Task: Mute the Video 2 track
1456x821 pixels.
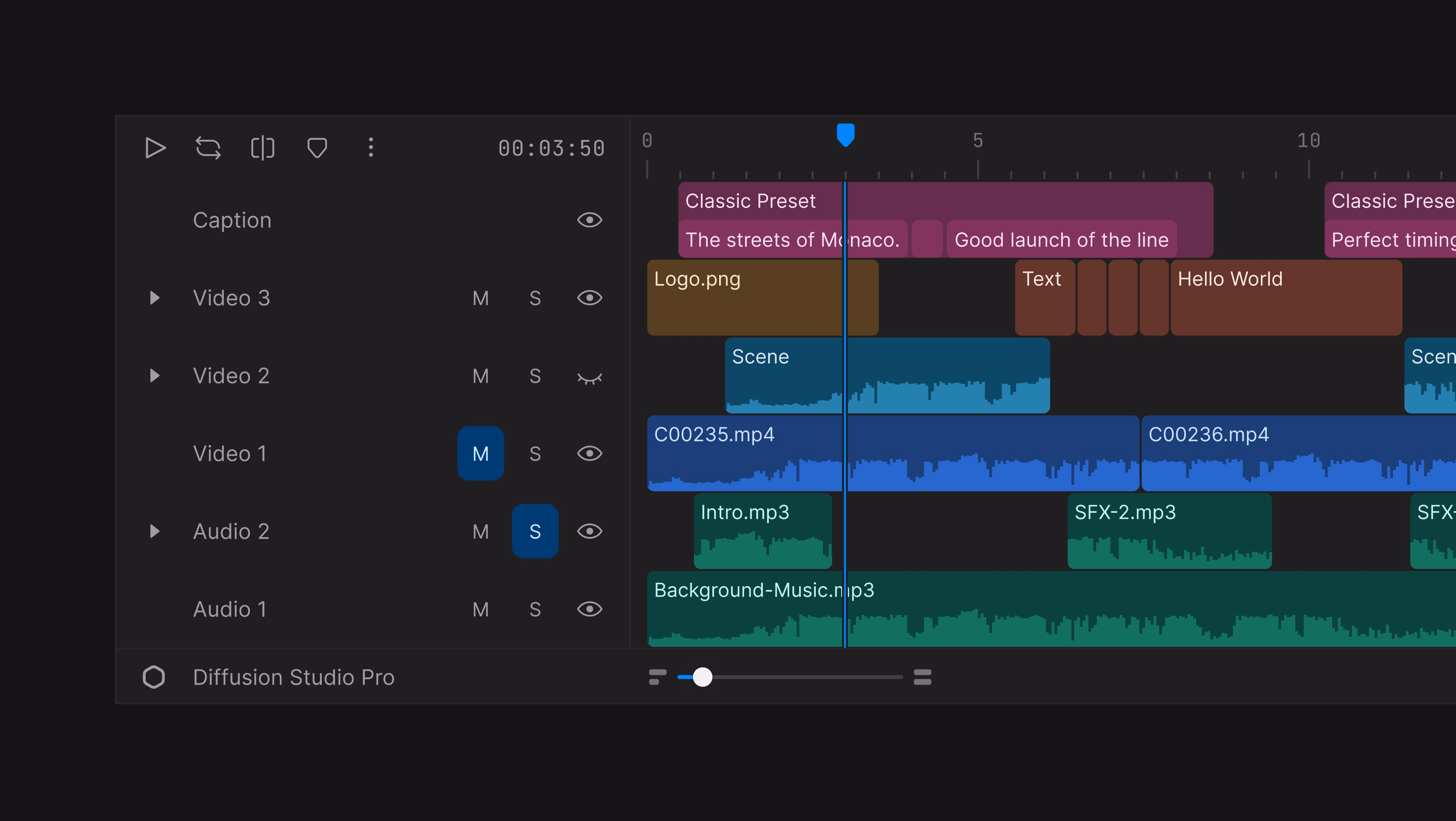Action: coord(481,376)
